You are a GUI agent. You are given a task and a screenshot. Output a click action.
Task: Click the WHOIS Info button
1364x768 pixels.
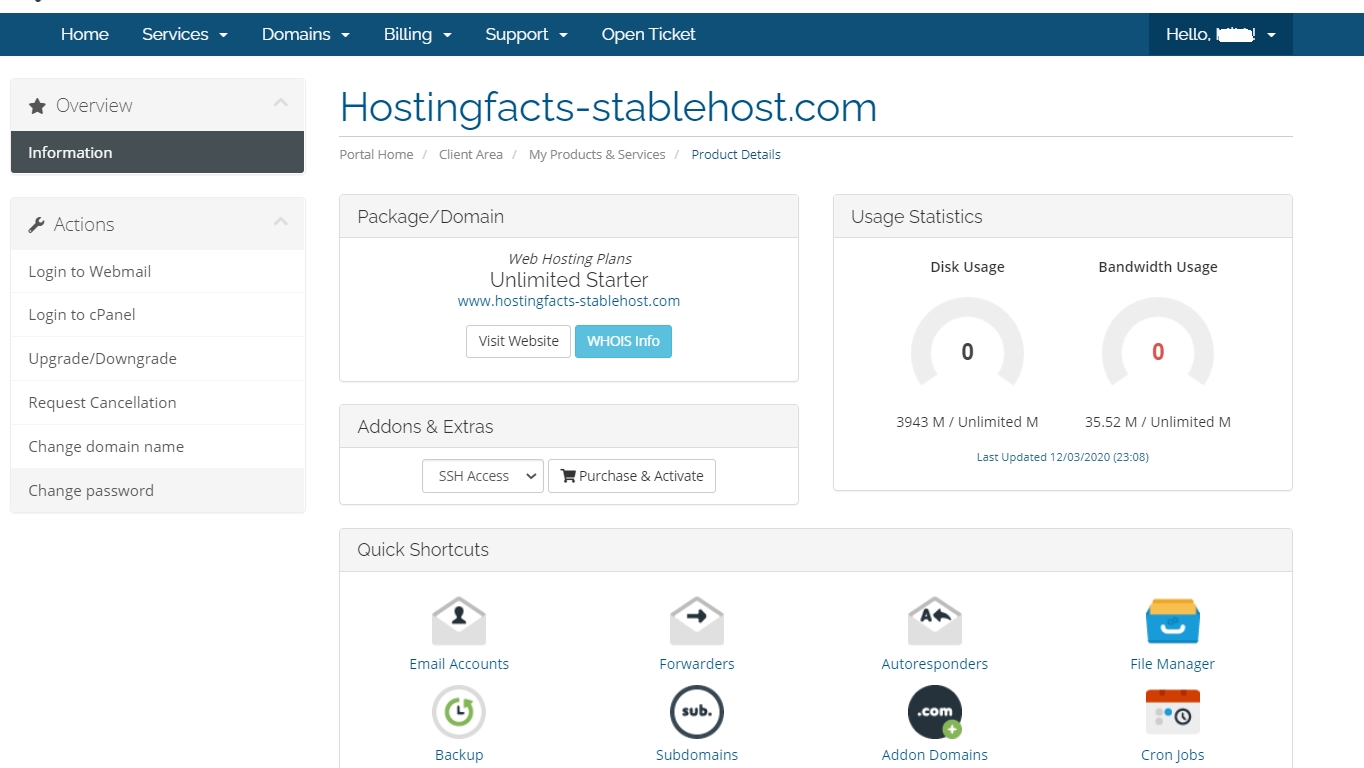point(623,341)
